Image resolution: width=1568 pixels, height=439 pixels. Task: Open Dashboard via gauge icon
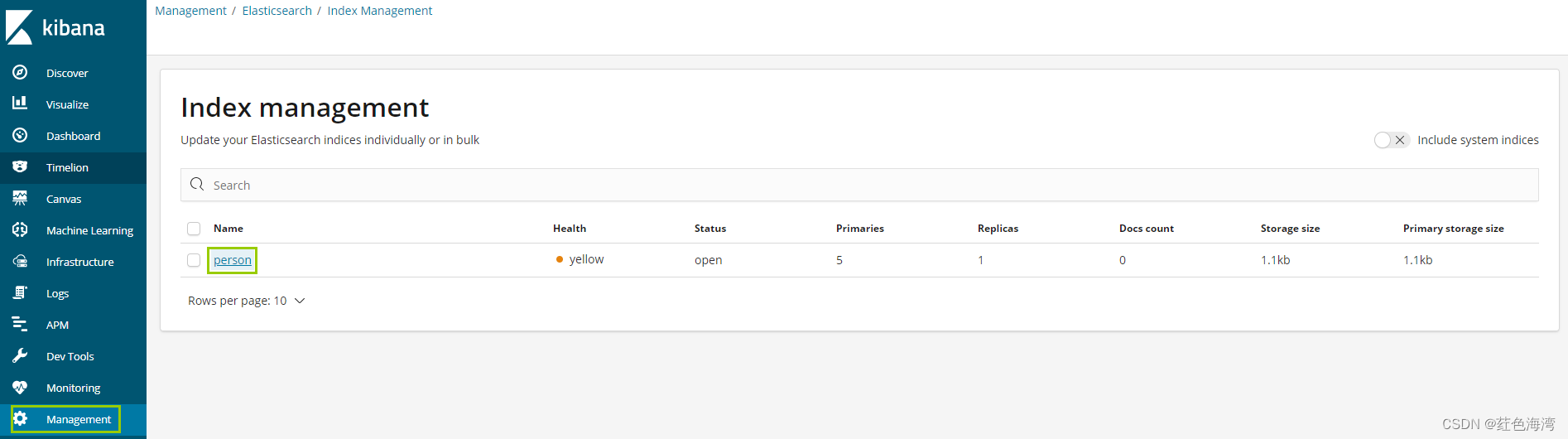20,135
